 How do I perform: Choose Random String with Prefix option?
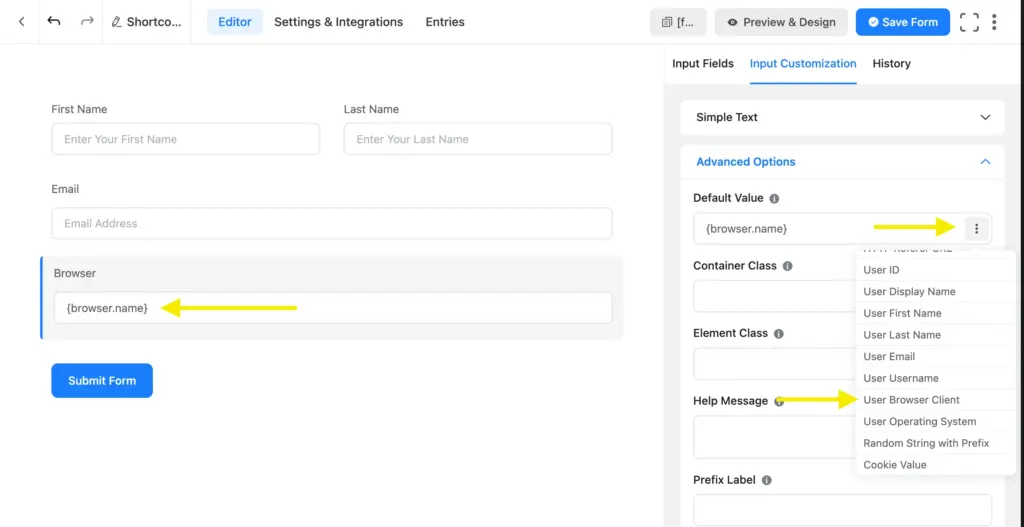[x=935, y=443]
